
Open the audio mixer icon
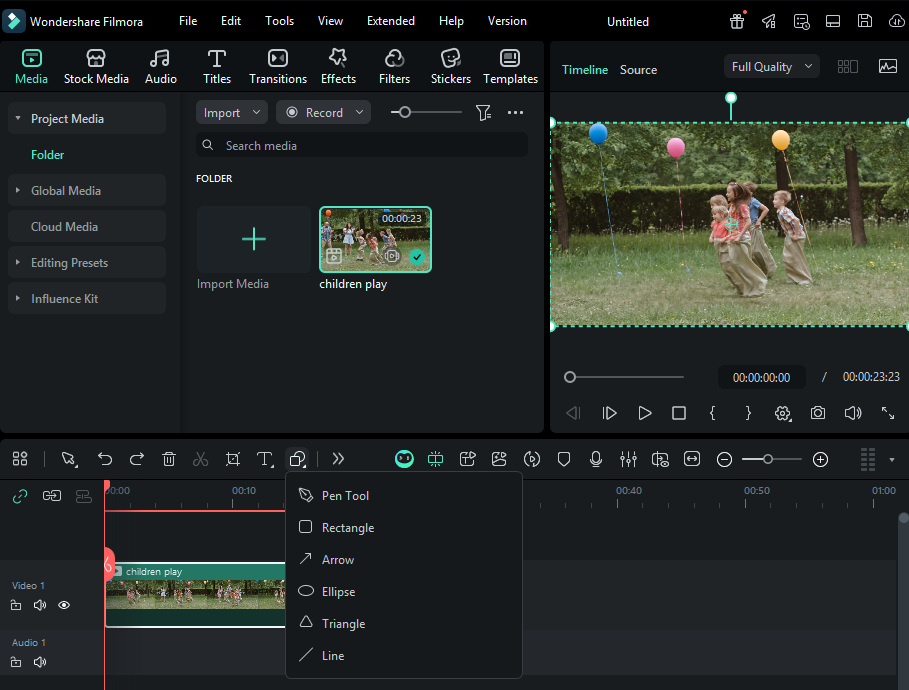click(628, 459)
